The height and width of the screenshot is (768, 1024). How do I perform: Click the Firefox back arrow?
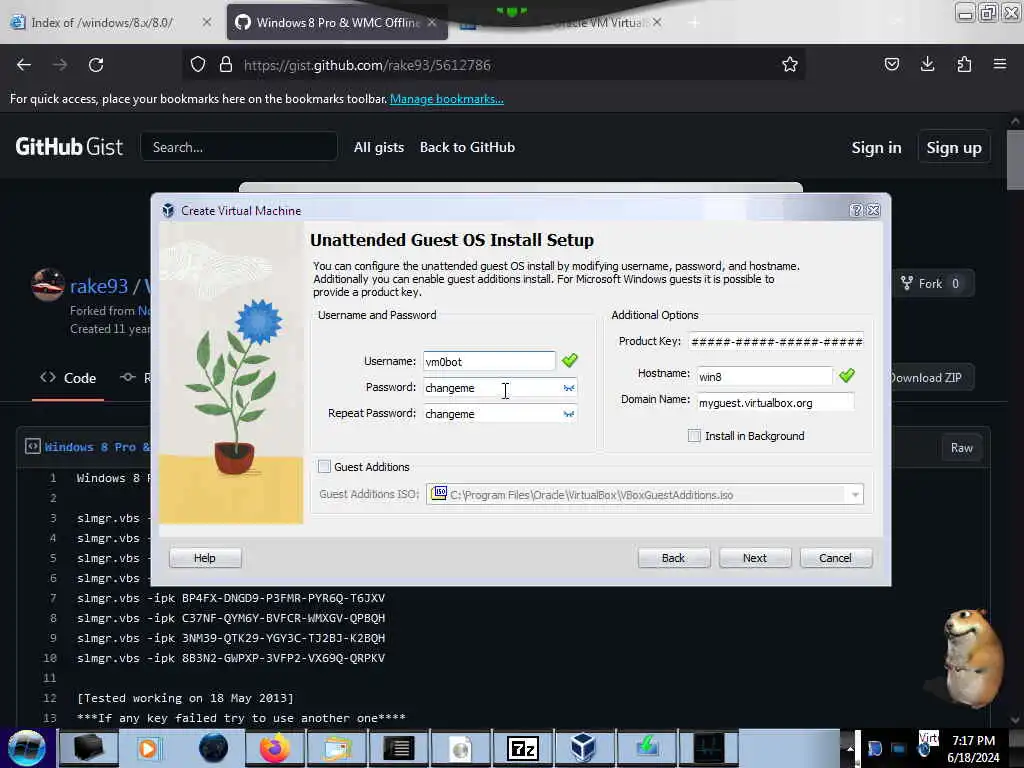coord(24,65)
